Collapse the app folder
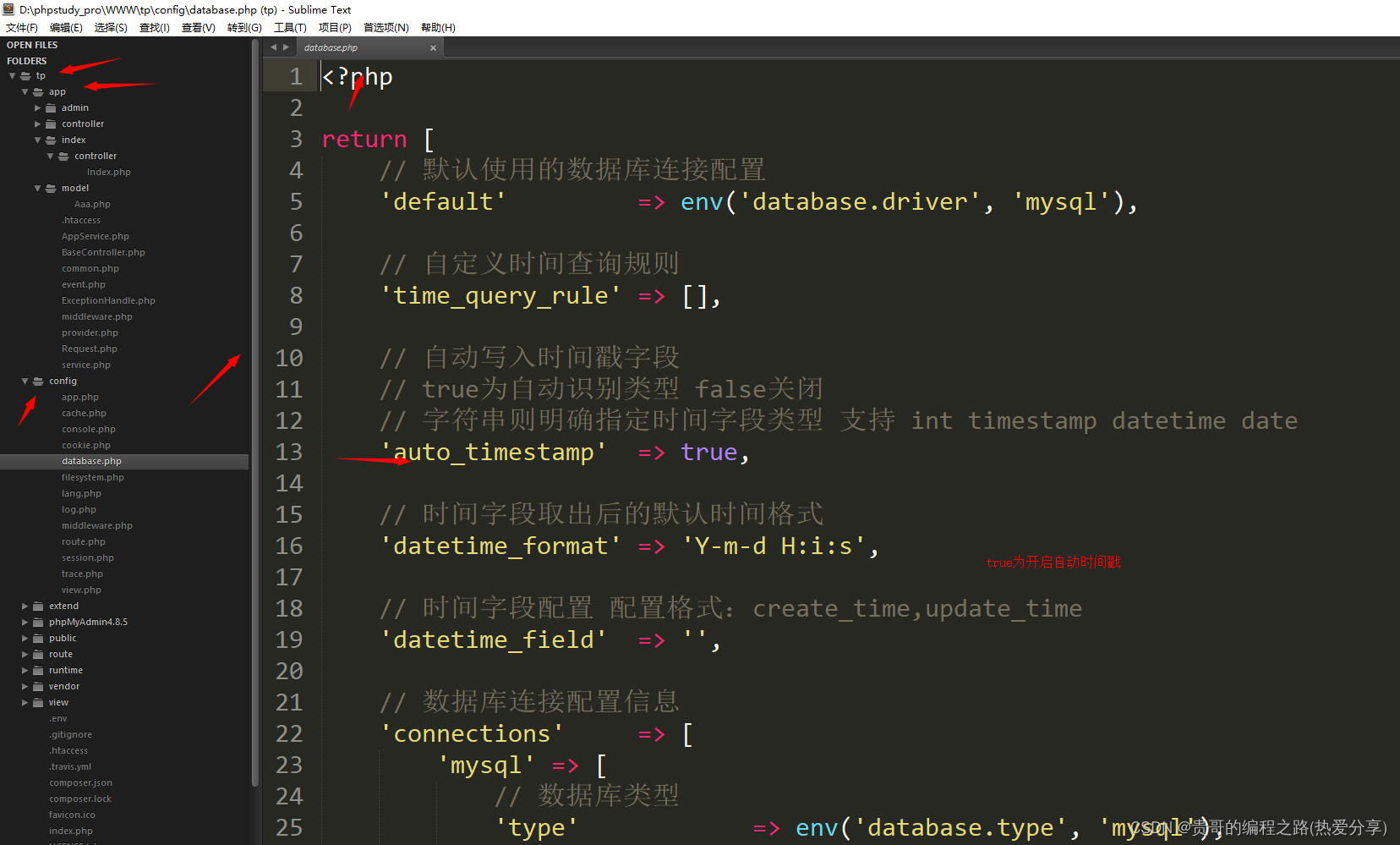 pos(25,92)
